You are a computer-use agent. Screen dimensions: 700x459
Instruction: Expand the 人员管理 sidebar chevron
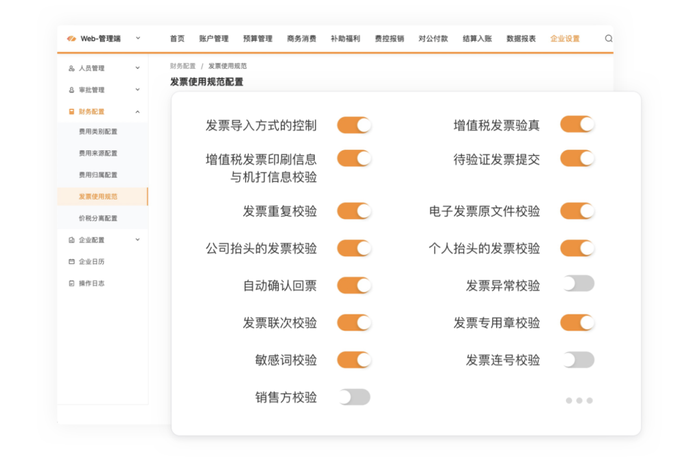pyautogui.click(x=138, y=68)
